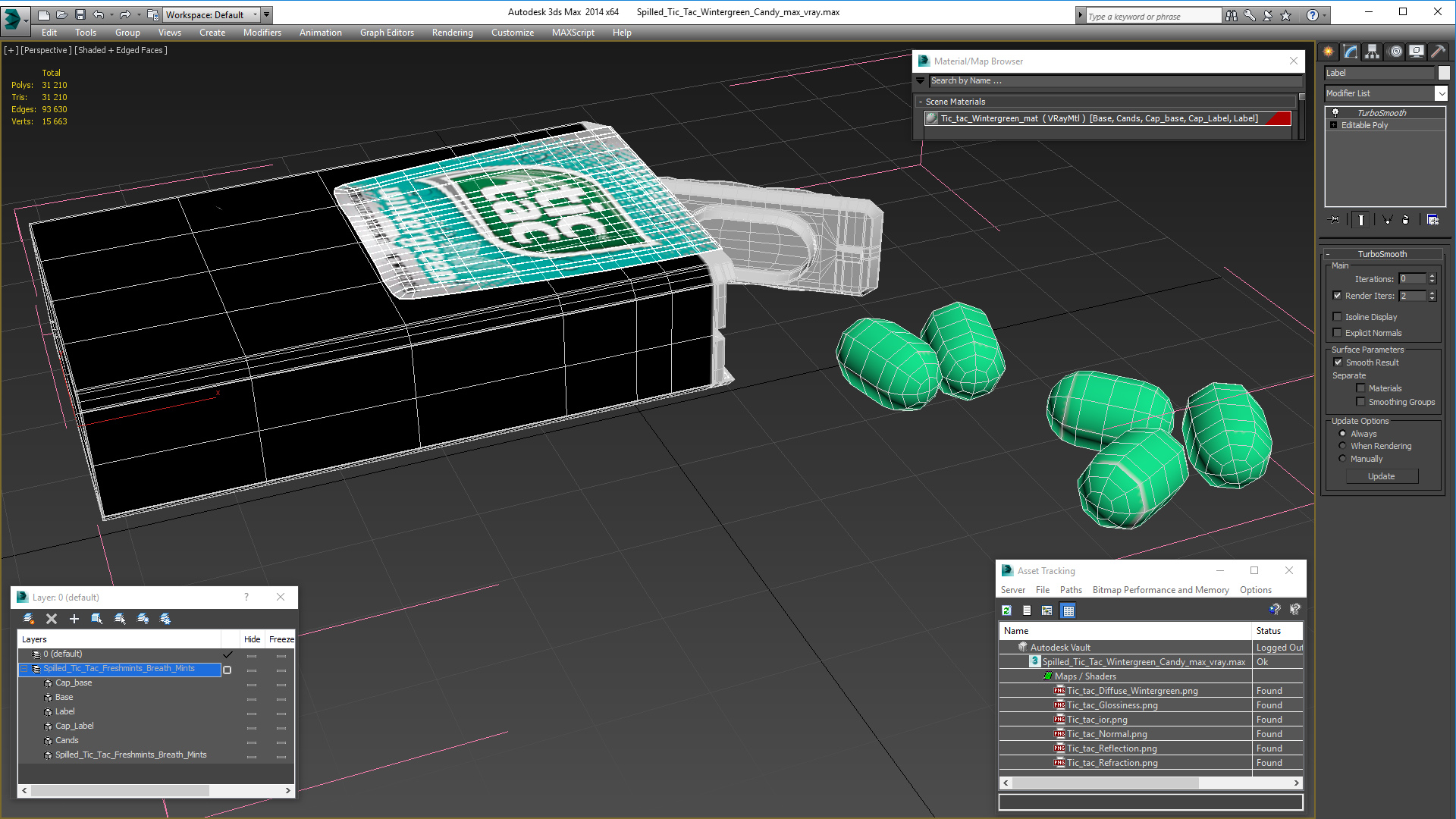Click Table View icon in Asset Tracking toolbar
1456x819 pixels.
1068,610
